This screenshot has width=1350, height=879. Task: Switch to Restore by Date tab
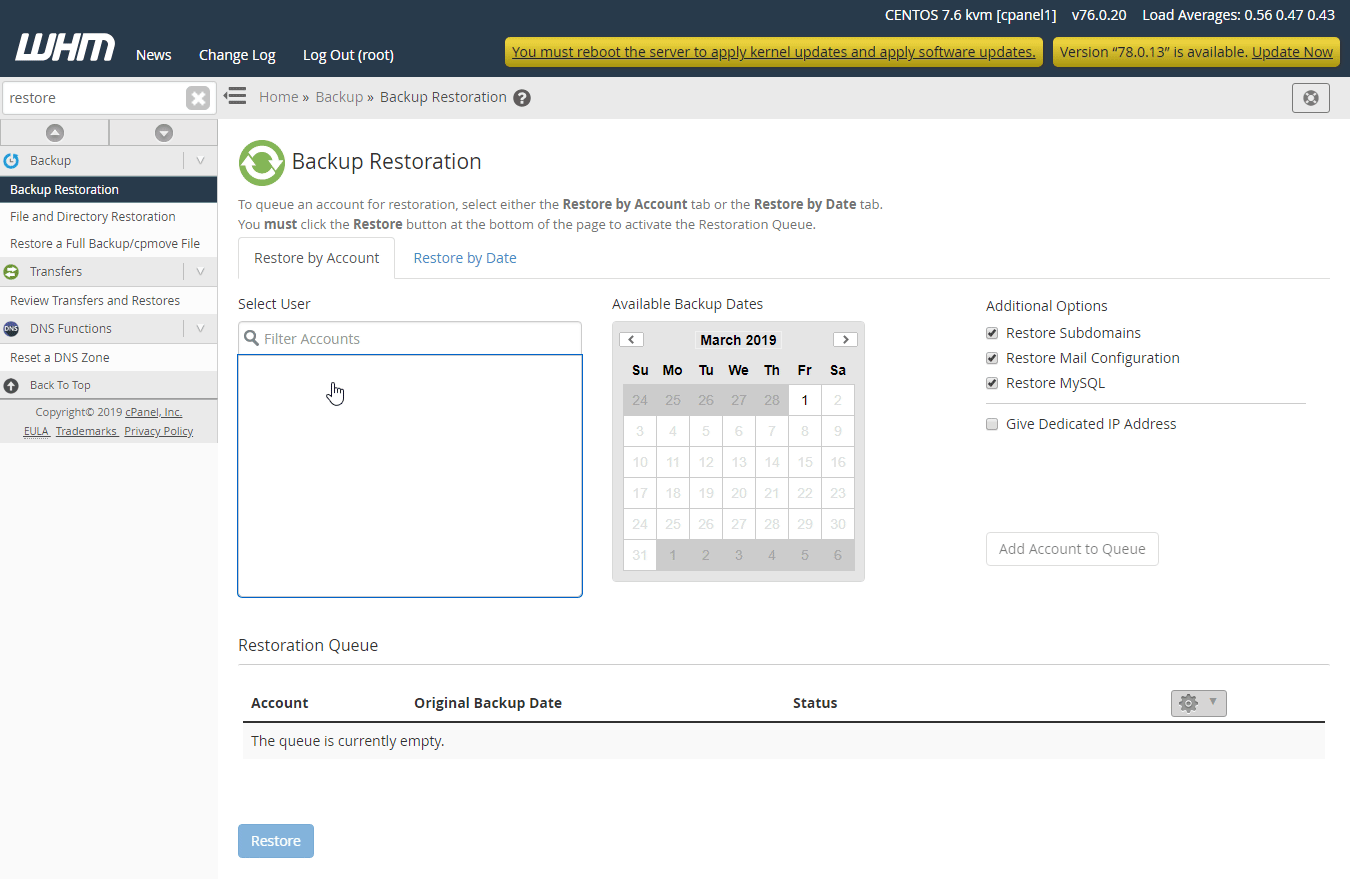click(x=465, y=258)
